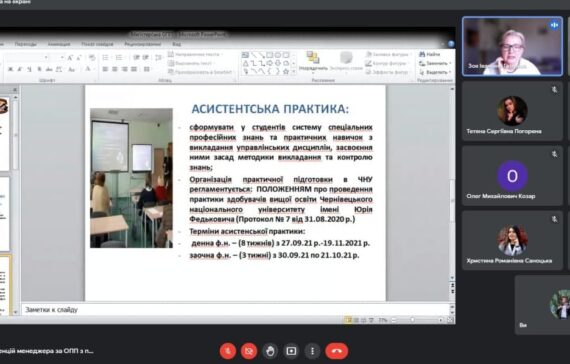Open the Анимация ribbon tab
This screenshot has height=364, width=570.
(59, 44)
